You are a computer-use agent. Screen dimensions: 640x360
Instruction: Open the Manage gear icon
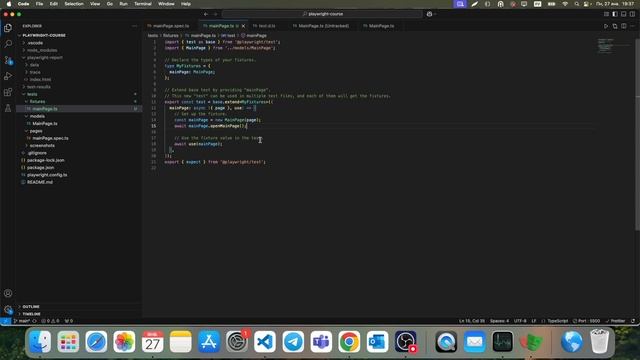click(8, 309)
